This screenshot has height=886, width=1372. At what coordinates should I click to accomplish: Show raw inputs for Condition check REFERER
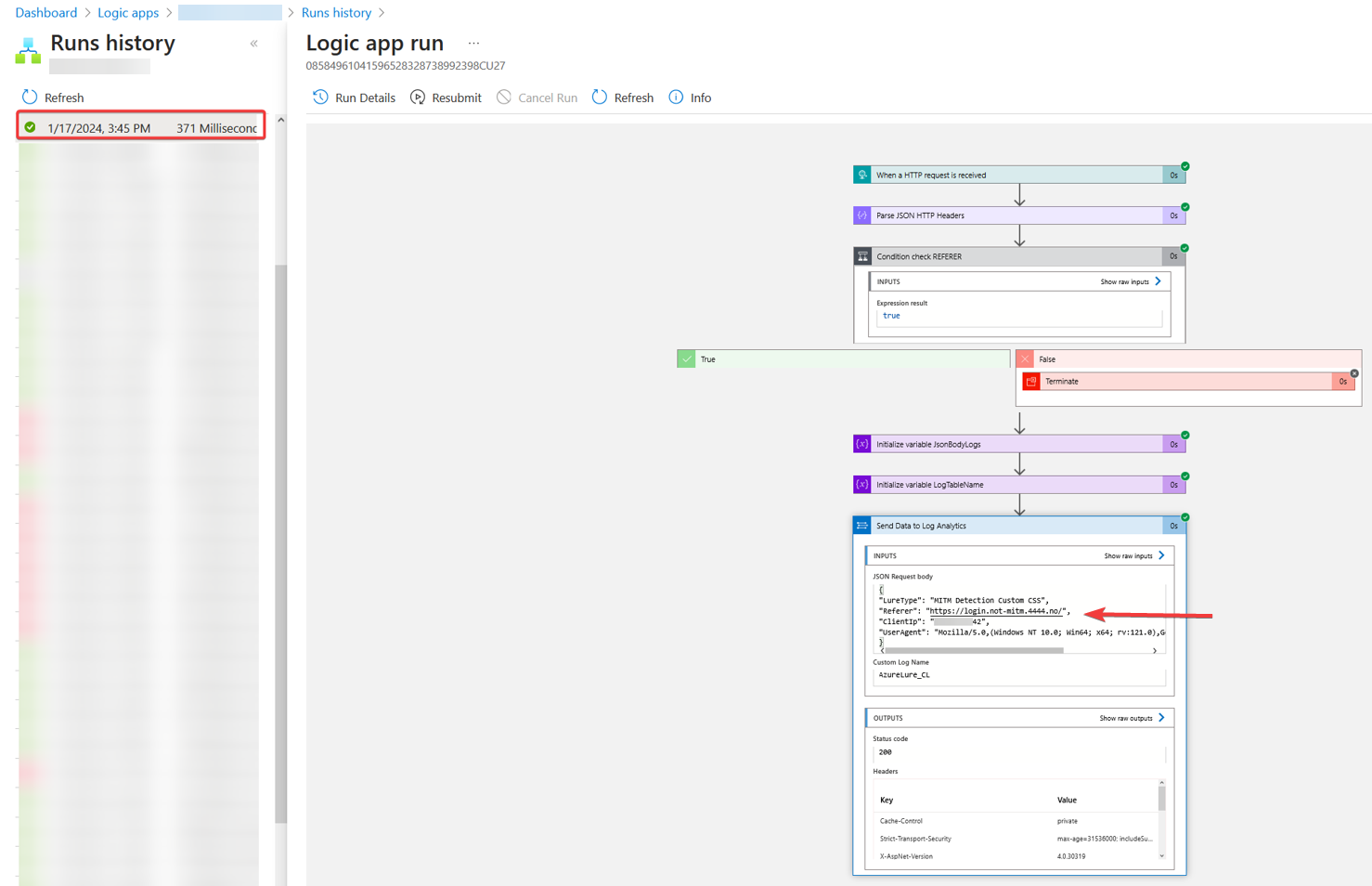(1131, 281)
